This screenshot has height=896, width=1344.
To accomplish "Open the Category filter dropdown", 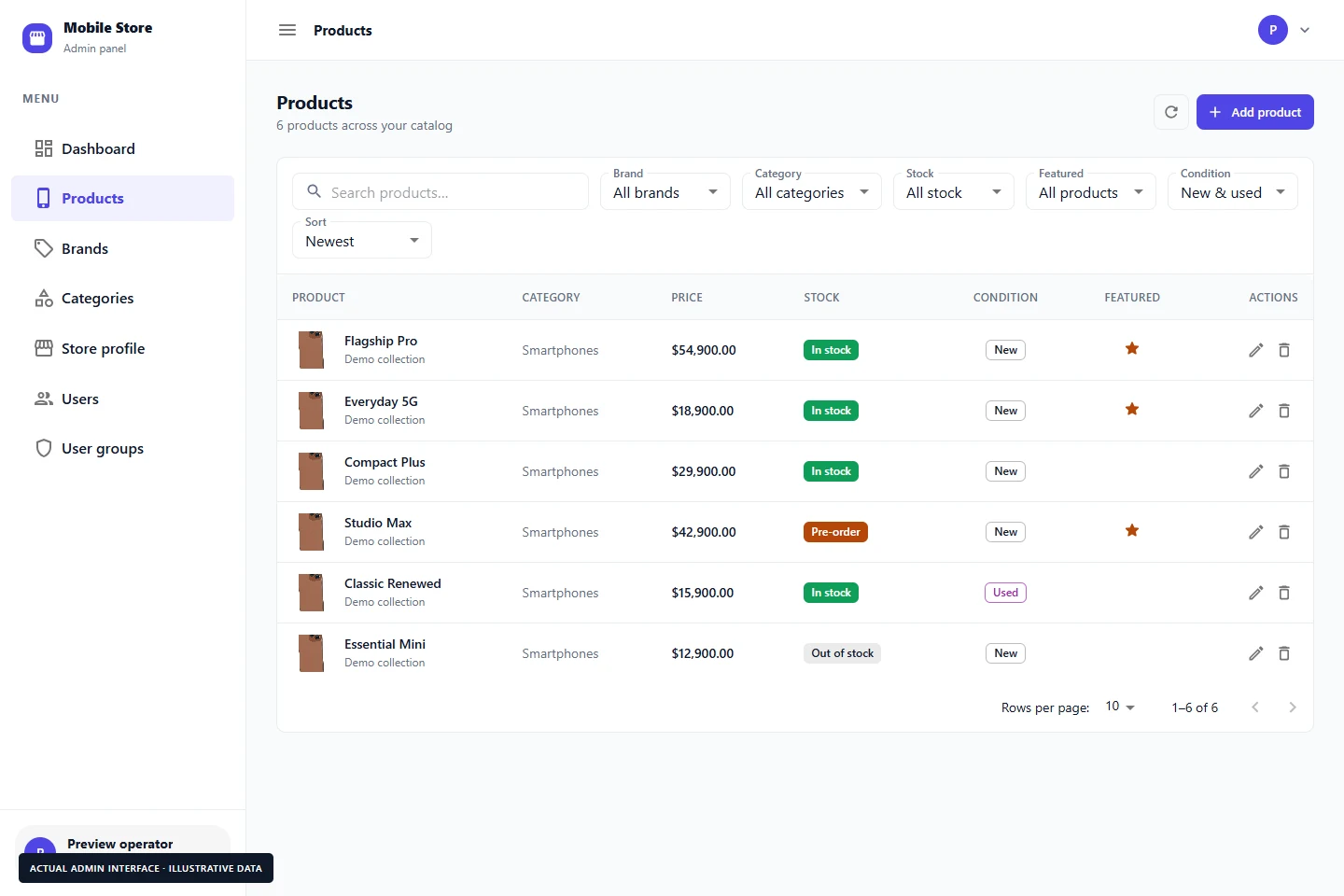I will tap(812, 191).
